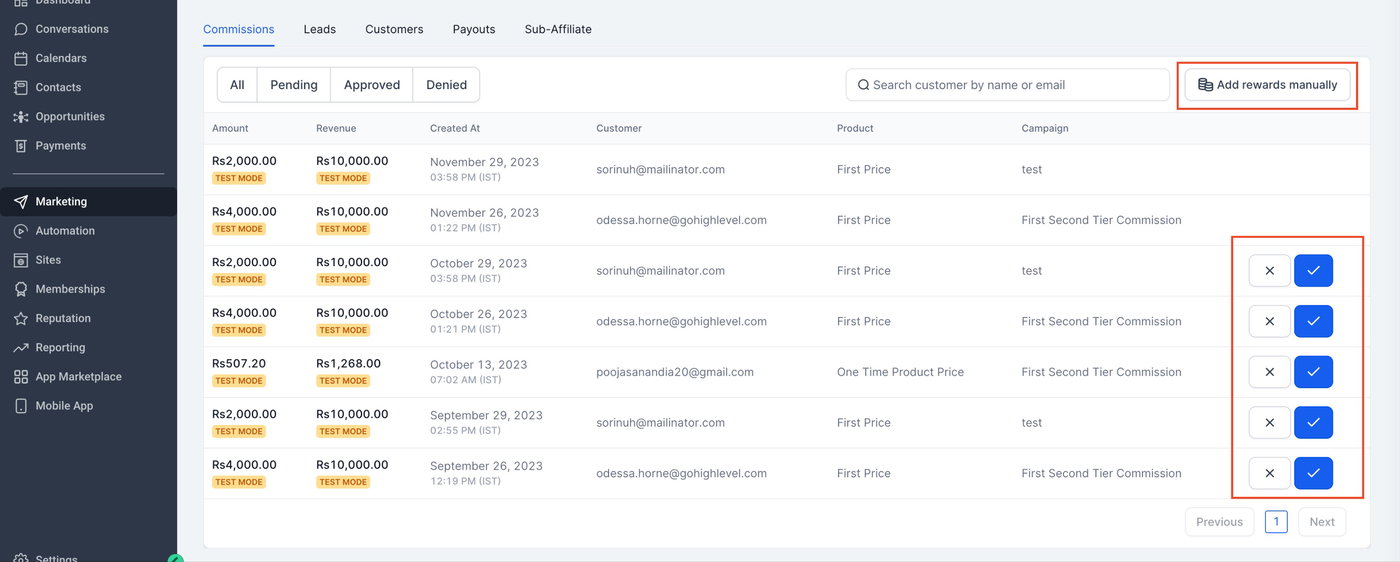Viewport: 1400px width, 562px height.
Task: Deny the October 26, 2023 commission
Action: pyautogui.click(x=1269, y=322)
